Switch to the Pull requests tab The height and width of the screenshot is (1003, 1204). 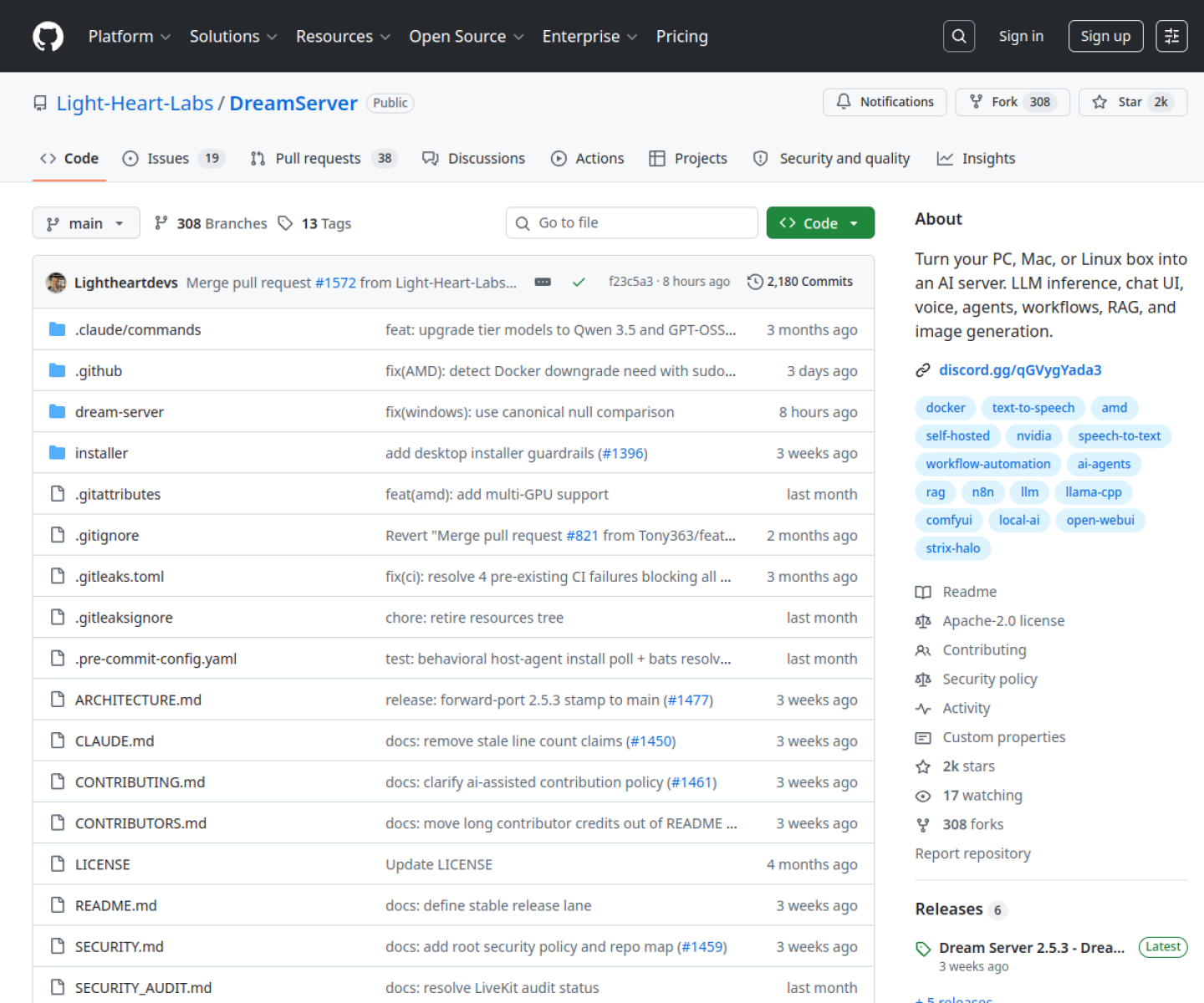point(324,158)
